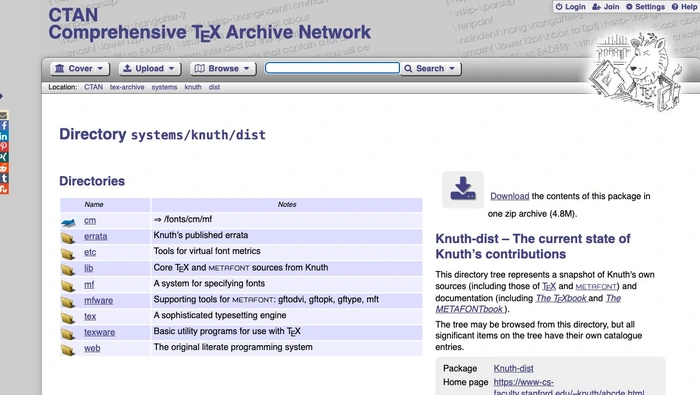Click the Notes column header
This screenshot has height=395, width=700.
pos(287,204)
